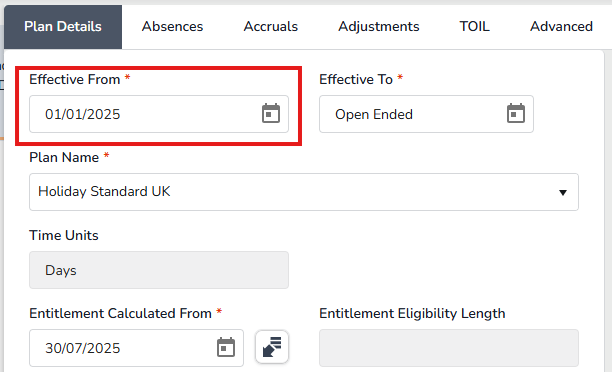Switch to the TOIL tab
Screen dimensions: 612x372
[474, 27]
